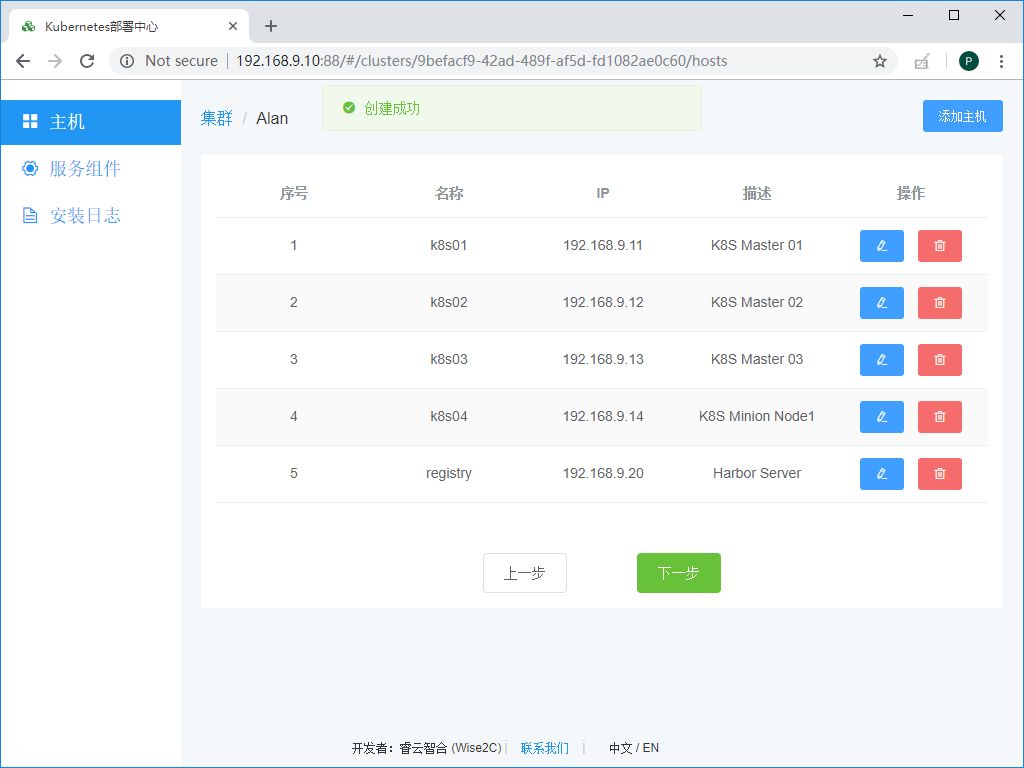The image size is (1024, 768).
Task: Click the 上一步 button
Action: 524,573
